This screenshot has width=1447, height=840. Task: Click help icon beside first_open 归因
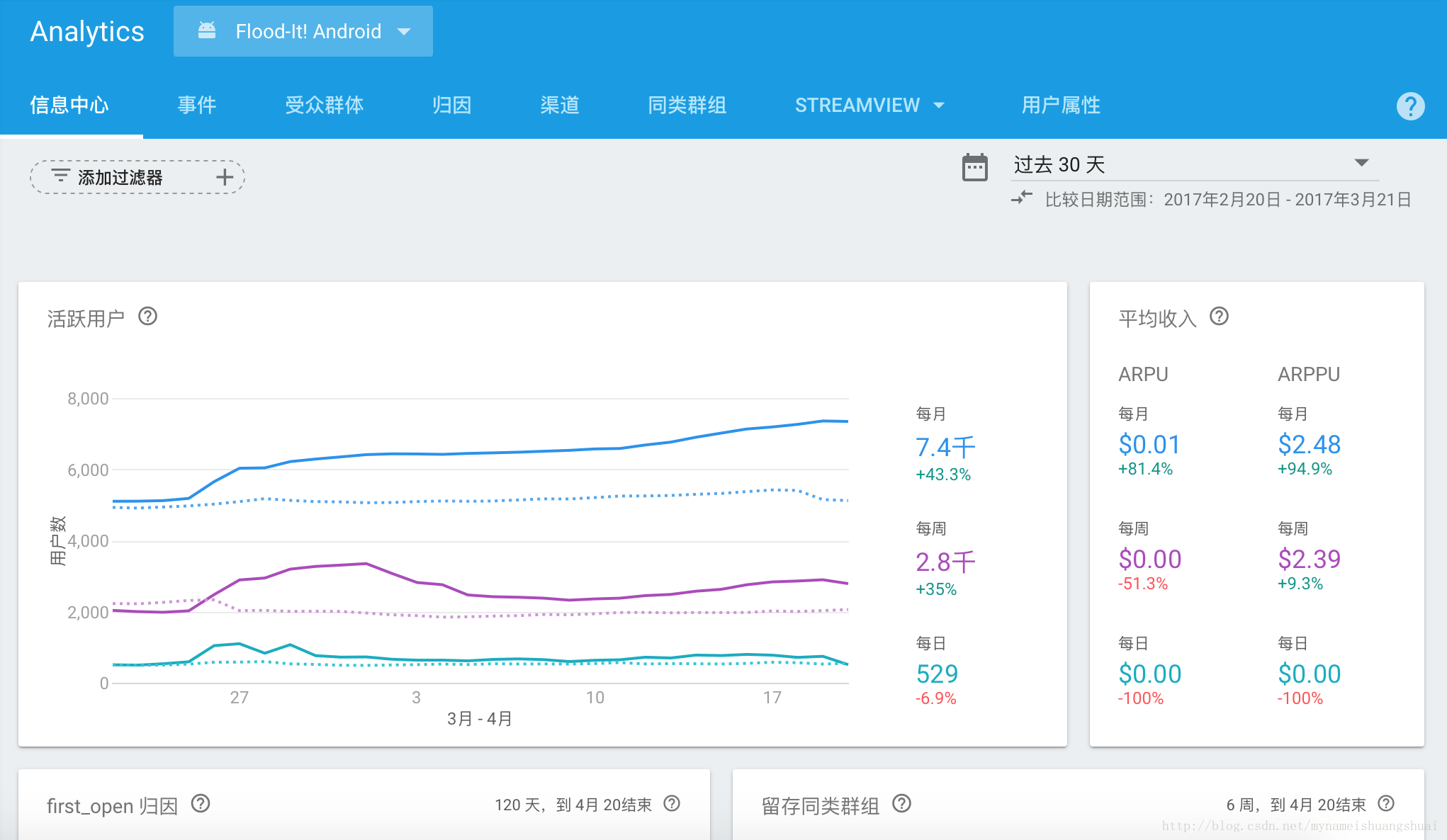(x=201, y=804)
